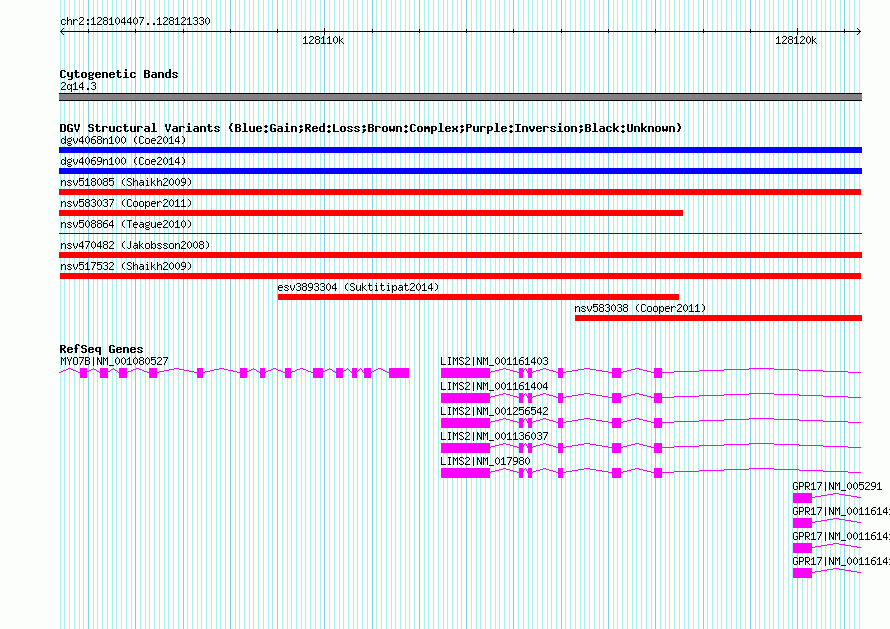Click the red nsv470482 loss bar
The image size is (890, 629).
(460, 255)
